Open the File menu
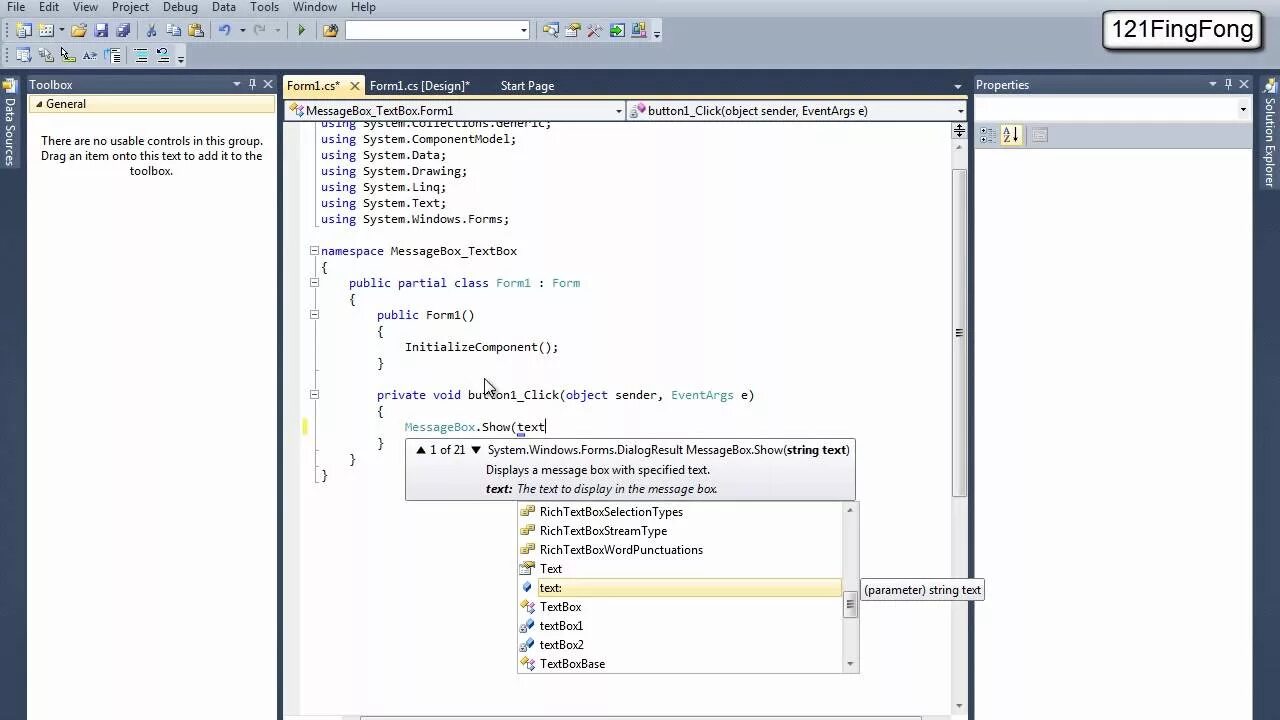This screenshot has height=720, width=1280. (x=15, y=7)
